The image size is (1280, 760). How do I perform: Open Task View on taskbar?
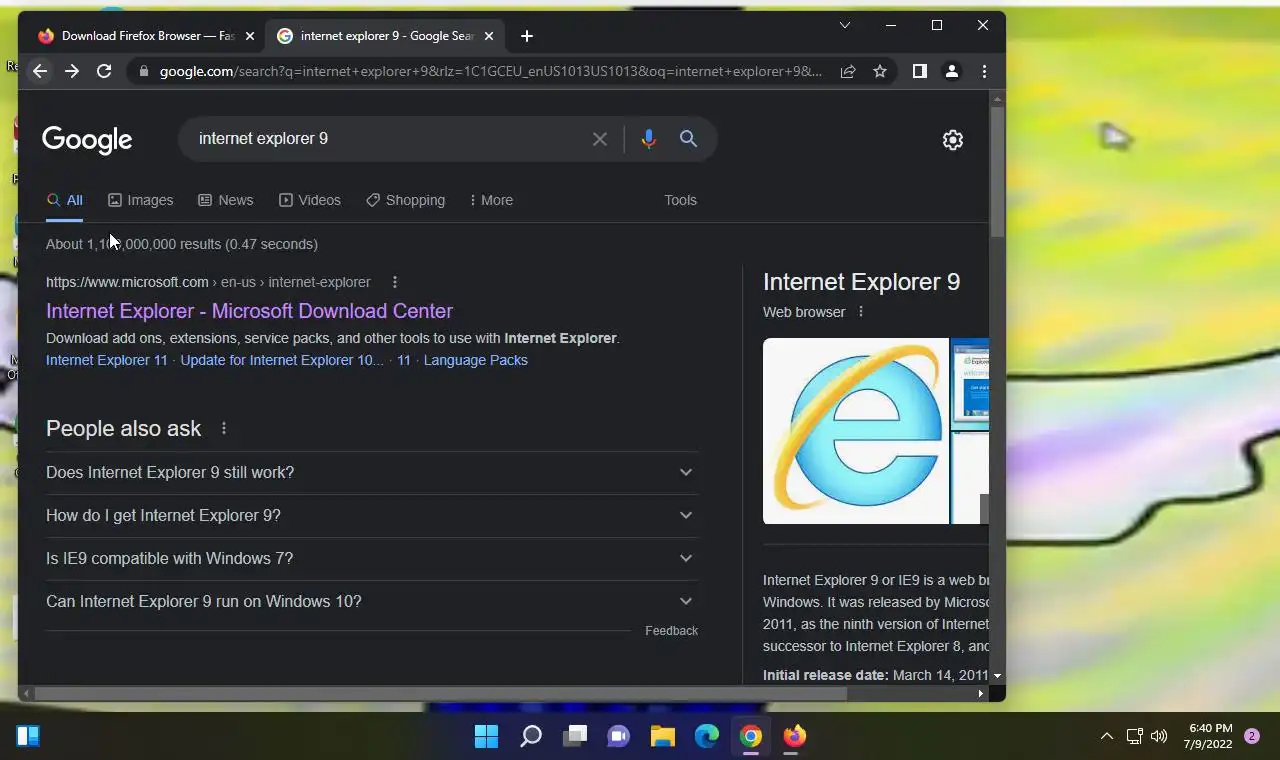pyautogui.click(x=575, y=737)
